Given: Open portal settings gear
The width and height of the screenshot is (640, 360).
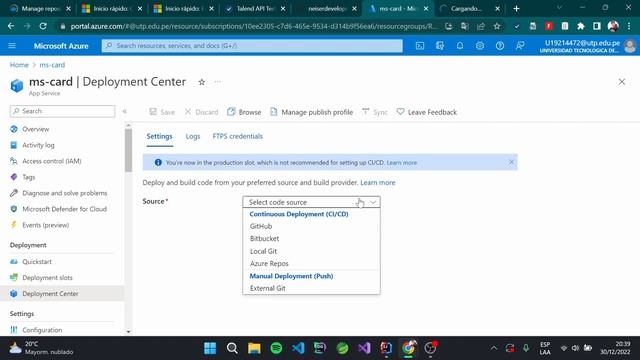Looking at the screenshot, I should 480,46.
